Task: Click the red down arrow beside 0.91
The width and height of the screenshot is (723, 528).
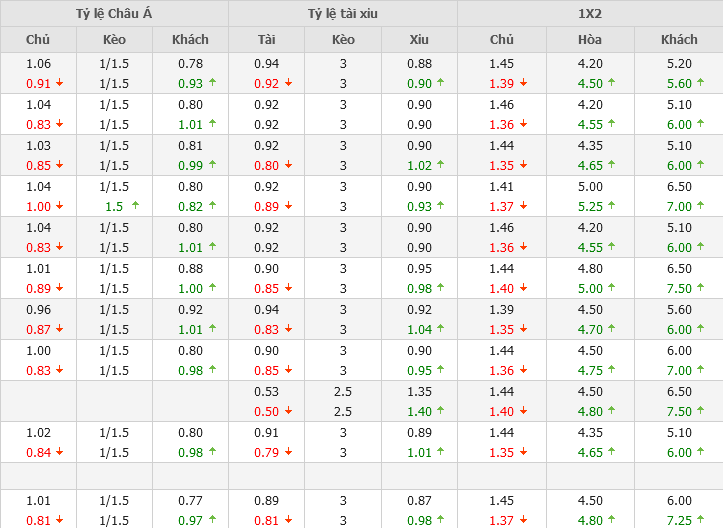Action: point(59,84)
